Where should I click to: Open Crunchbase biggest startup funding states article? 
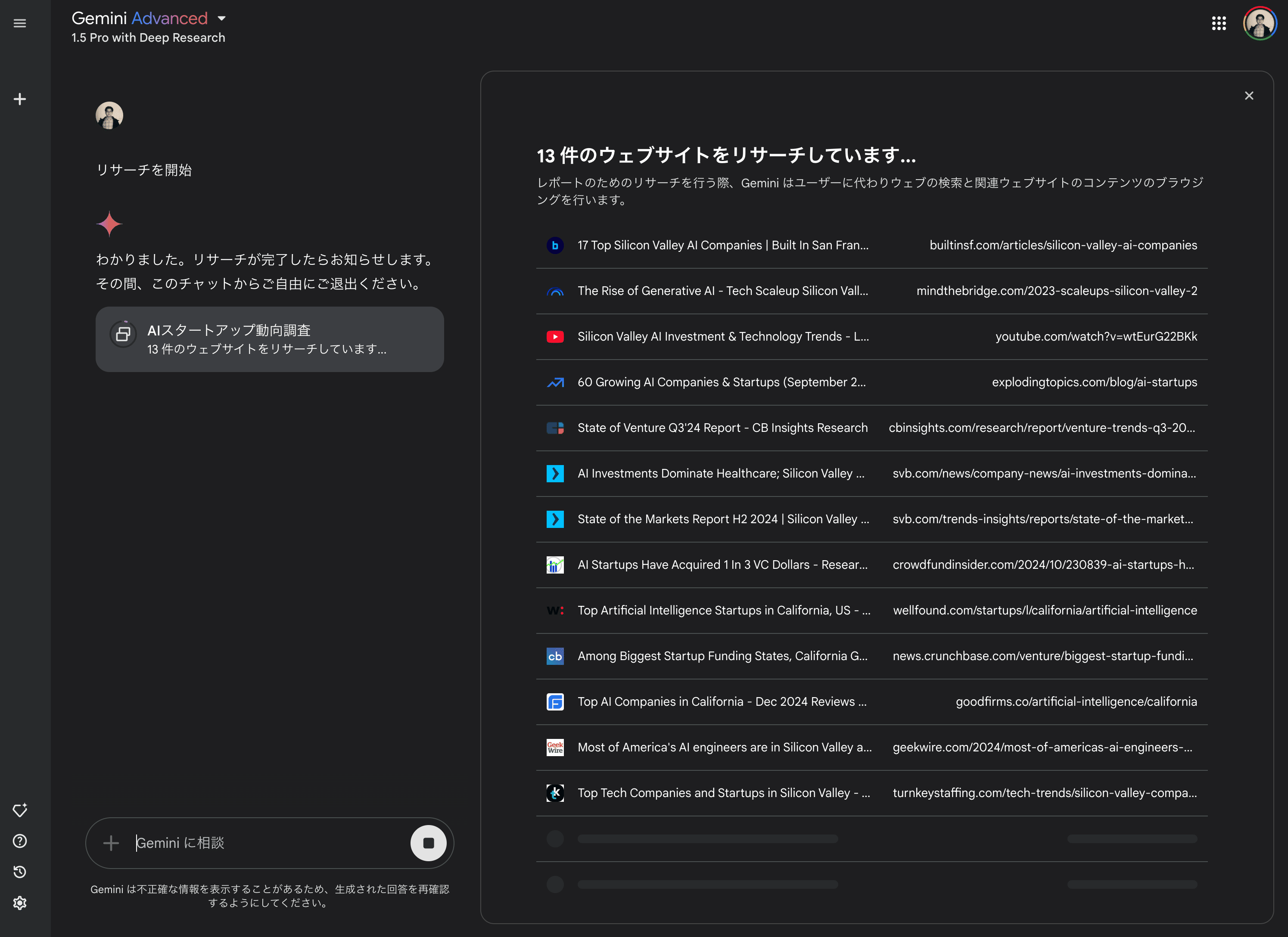pyautogui.click(x=722, y=656)
